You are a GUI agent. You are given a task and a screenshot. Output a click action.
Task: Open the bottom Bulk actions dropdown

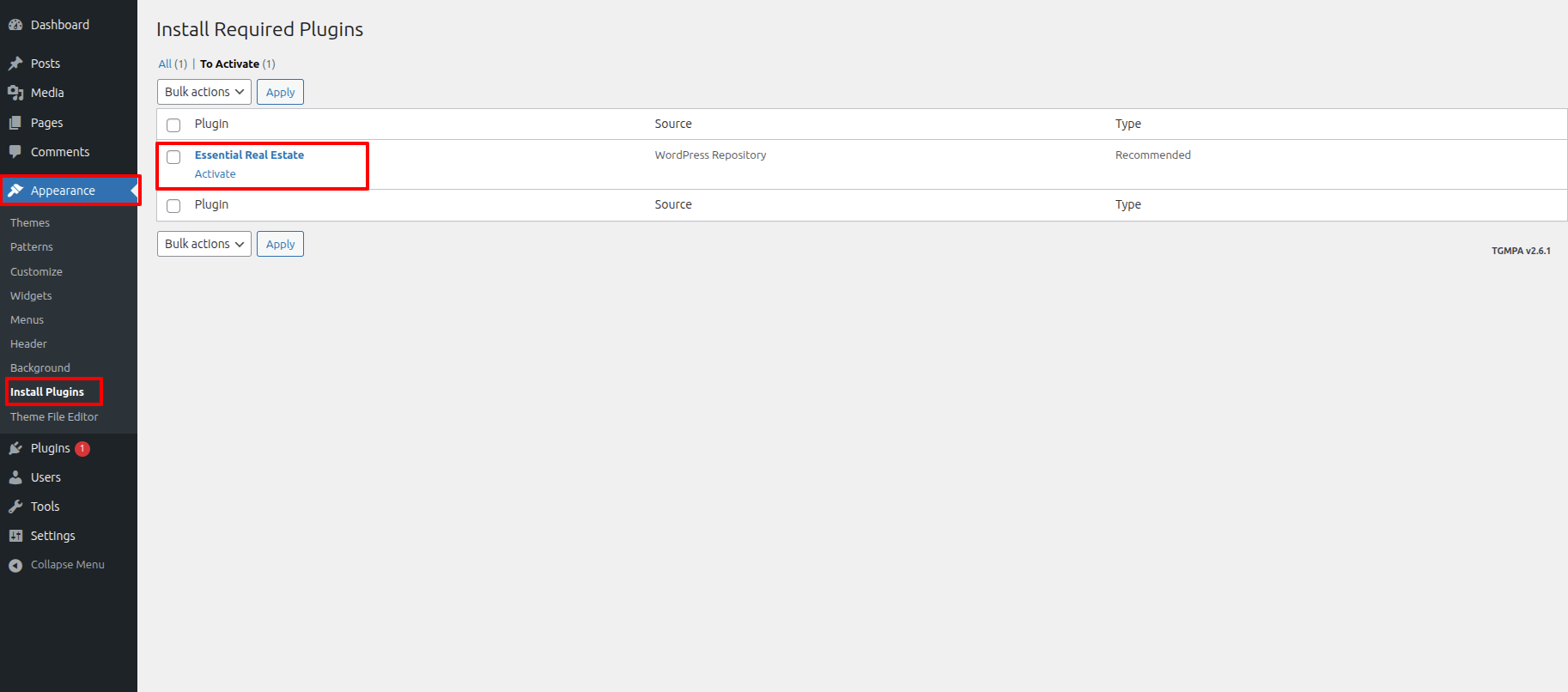204,244
